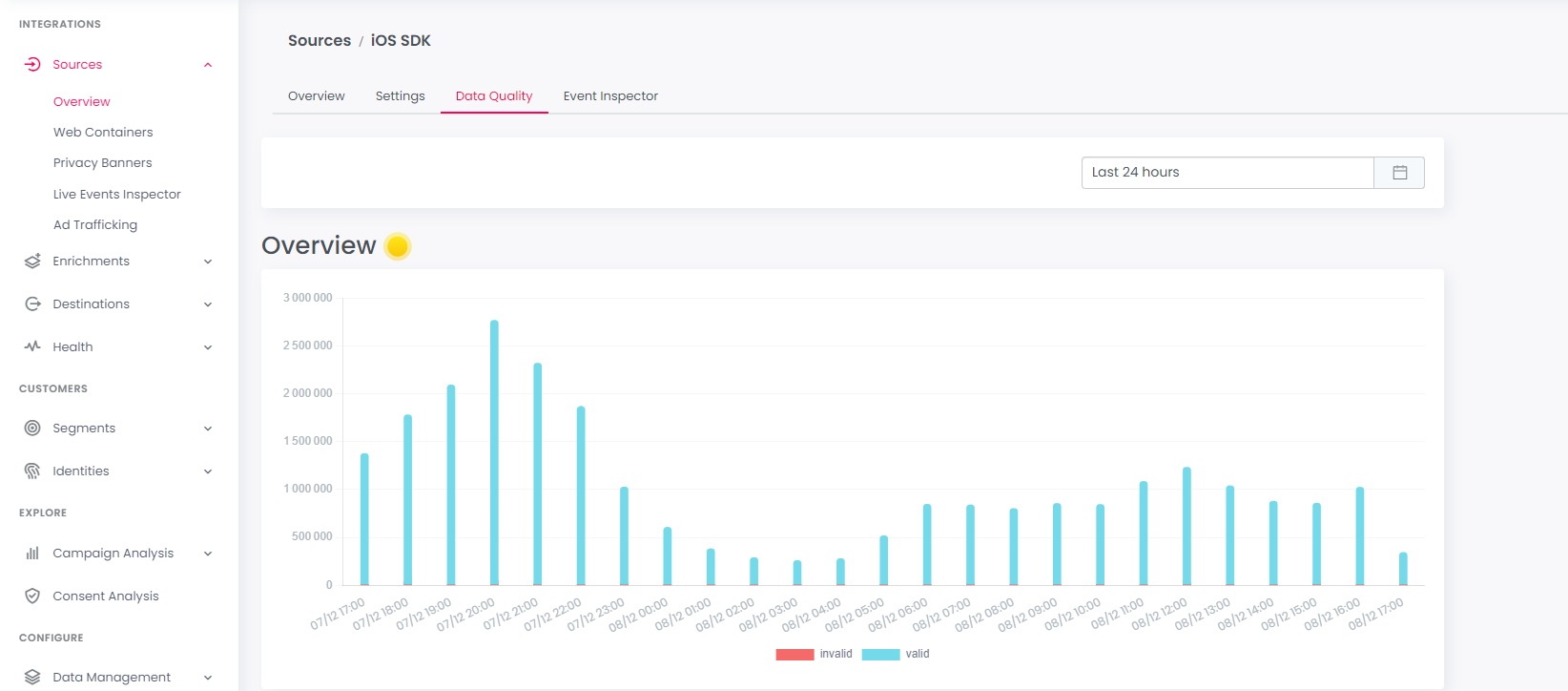Collapse the Sources menu chevron
Viewport: 1568px width, 691px height.
click(x=208, y=65)
